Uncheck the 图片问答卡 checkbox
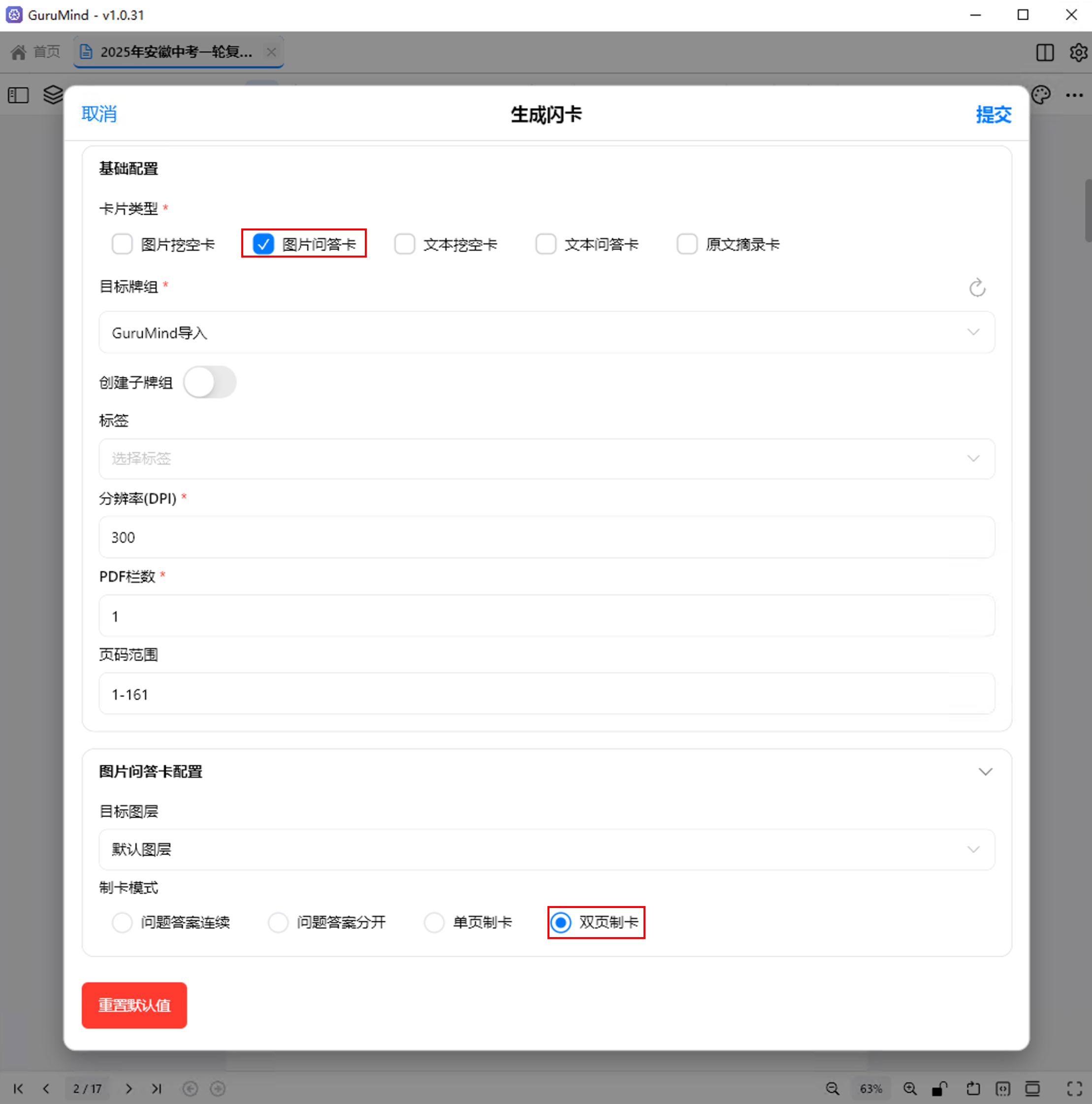1092x1104 pixels. coord(263,244)
